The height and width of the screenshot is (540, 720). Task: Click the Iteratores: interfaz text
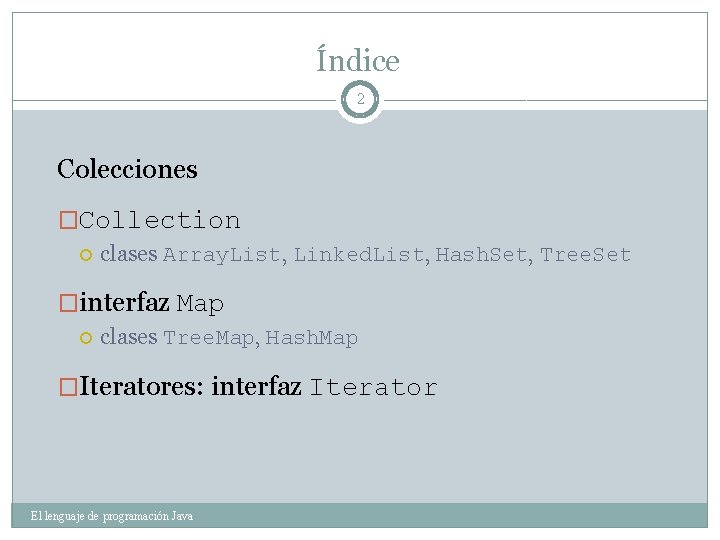190,387
